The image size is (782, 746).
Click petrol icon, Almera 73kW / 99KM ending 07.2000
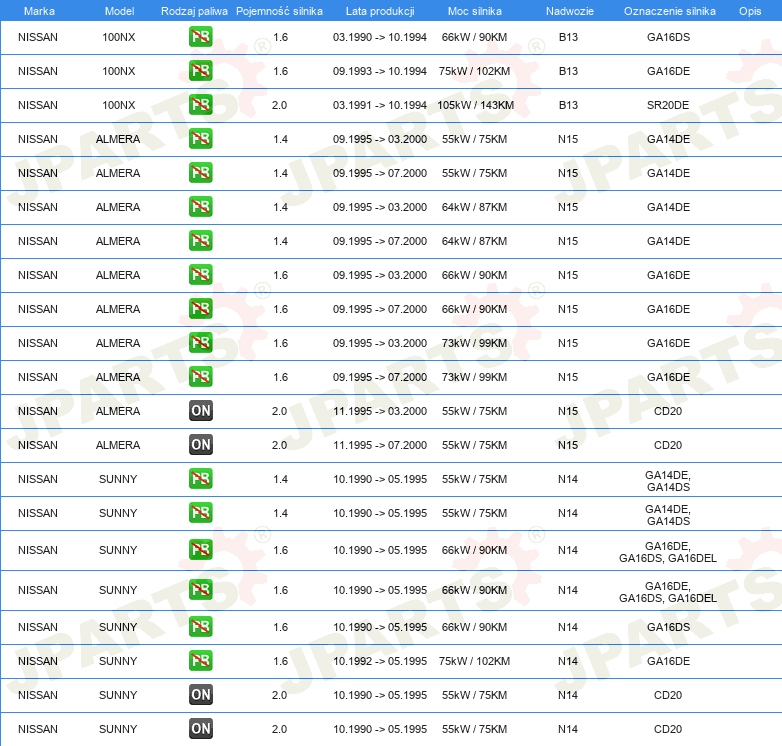[200, 376]
